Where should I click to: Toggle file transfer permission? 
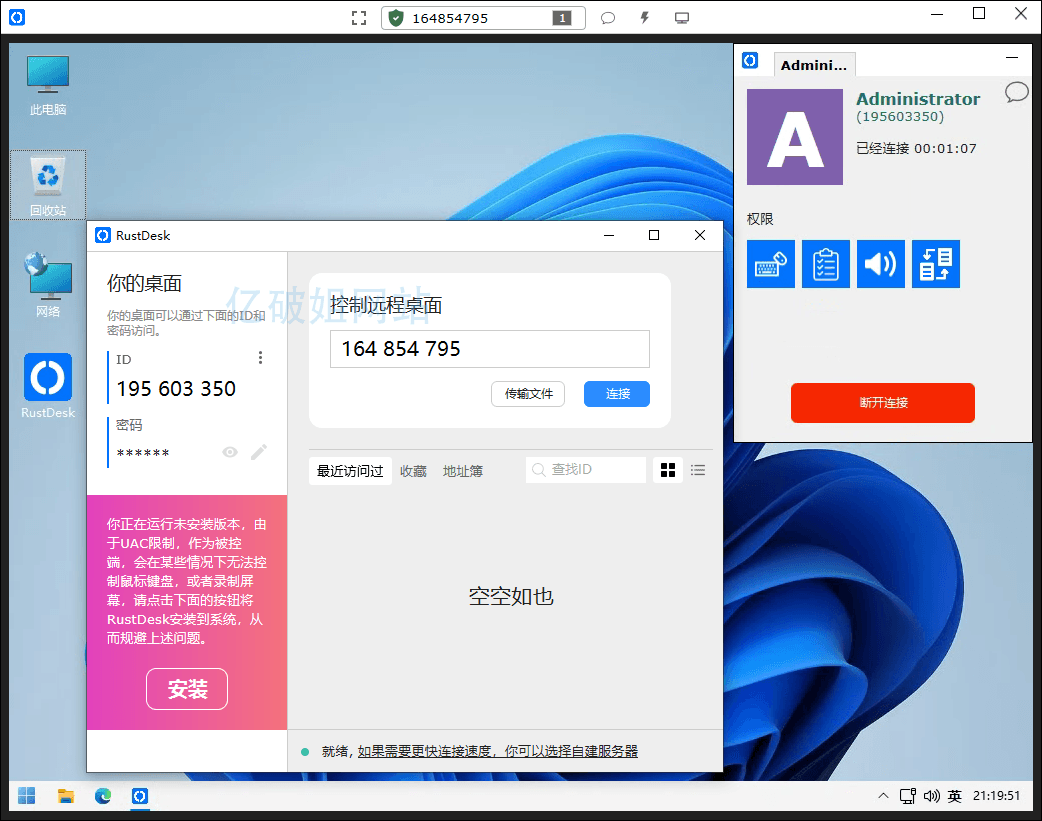click(936, 264)
